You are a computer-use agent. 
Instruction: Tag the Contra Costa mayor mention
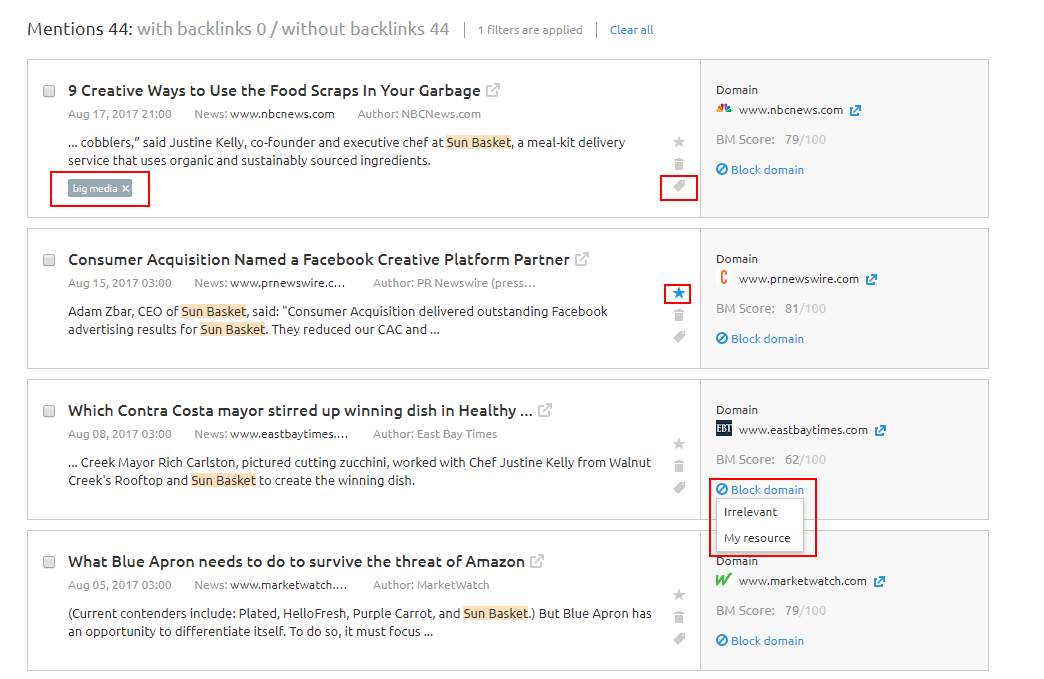click(x=678, y=488)
